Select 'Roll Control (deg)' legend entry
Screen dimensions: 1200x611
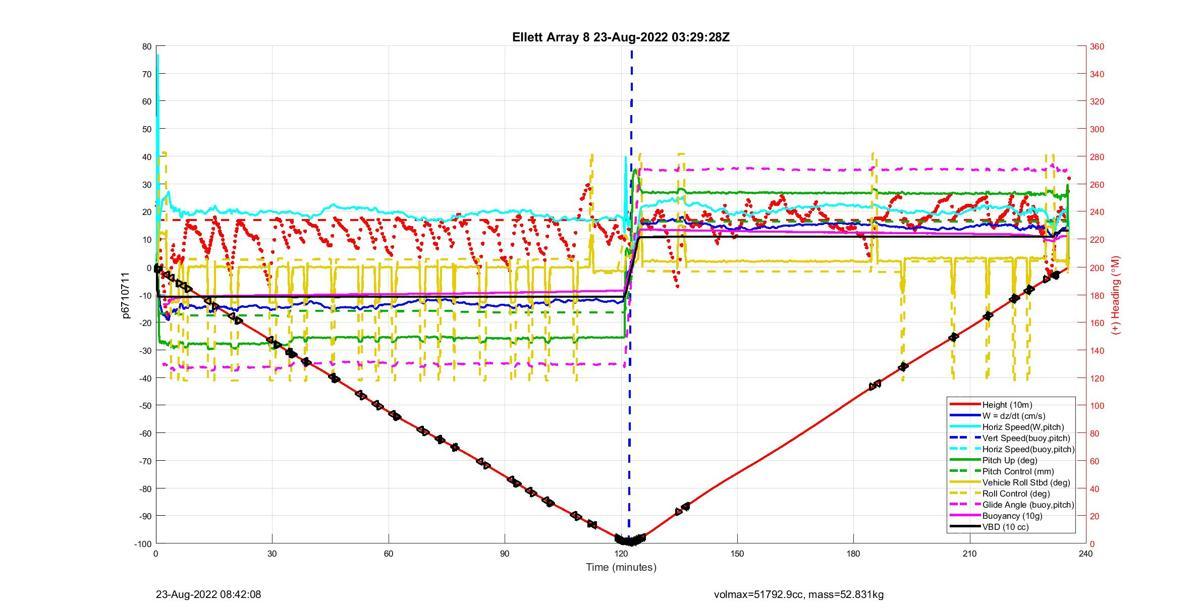[1018, 493]
